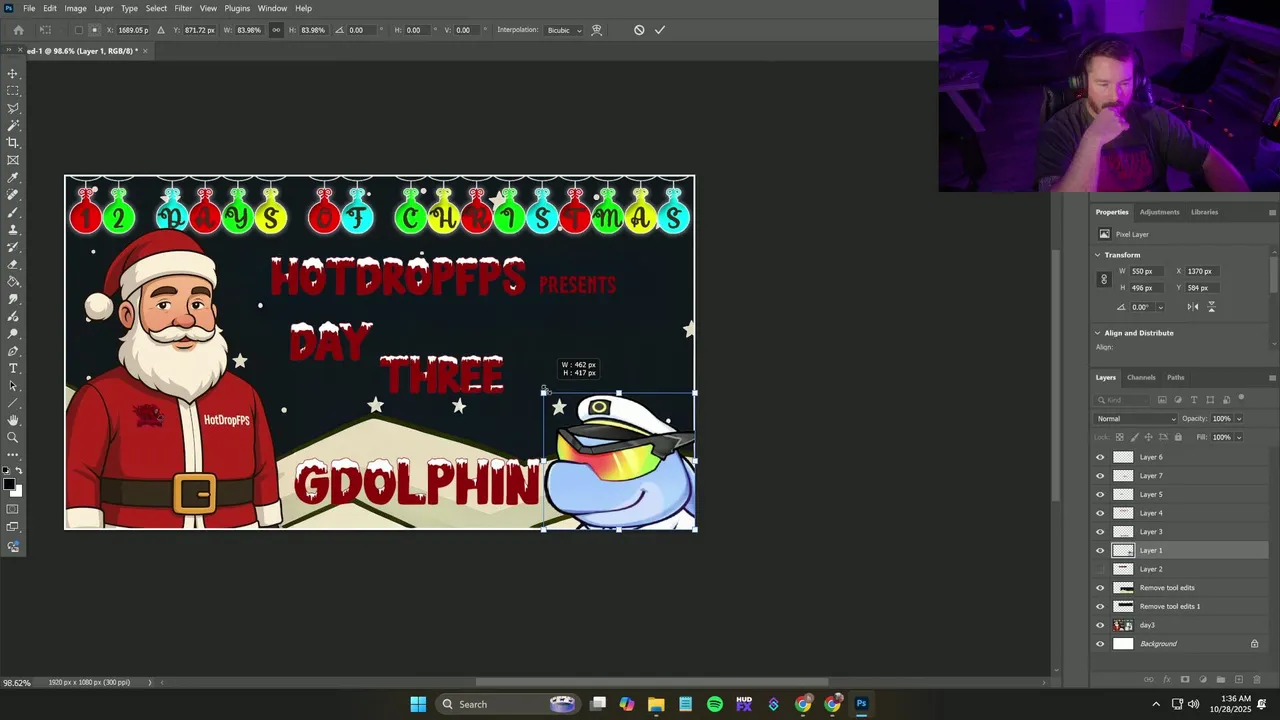The height and width of the screenshot is (720, 1280).
Task: Select the Path Selection tool
Action: click(13, 386)
